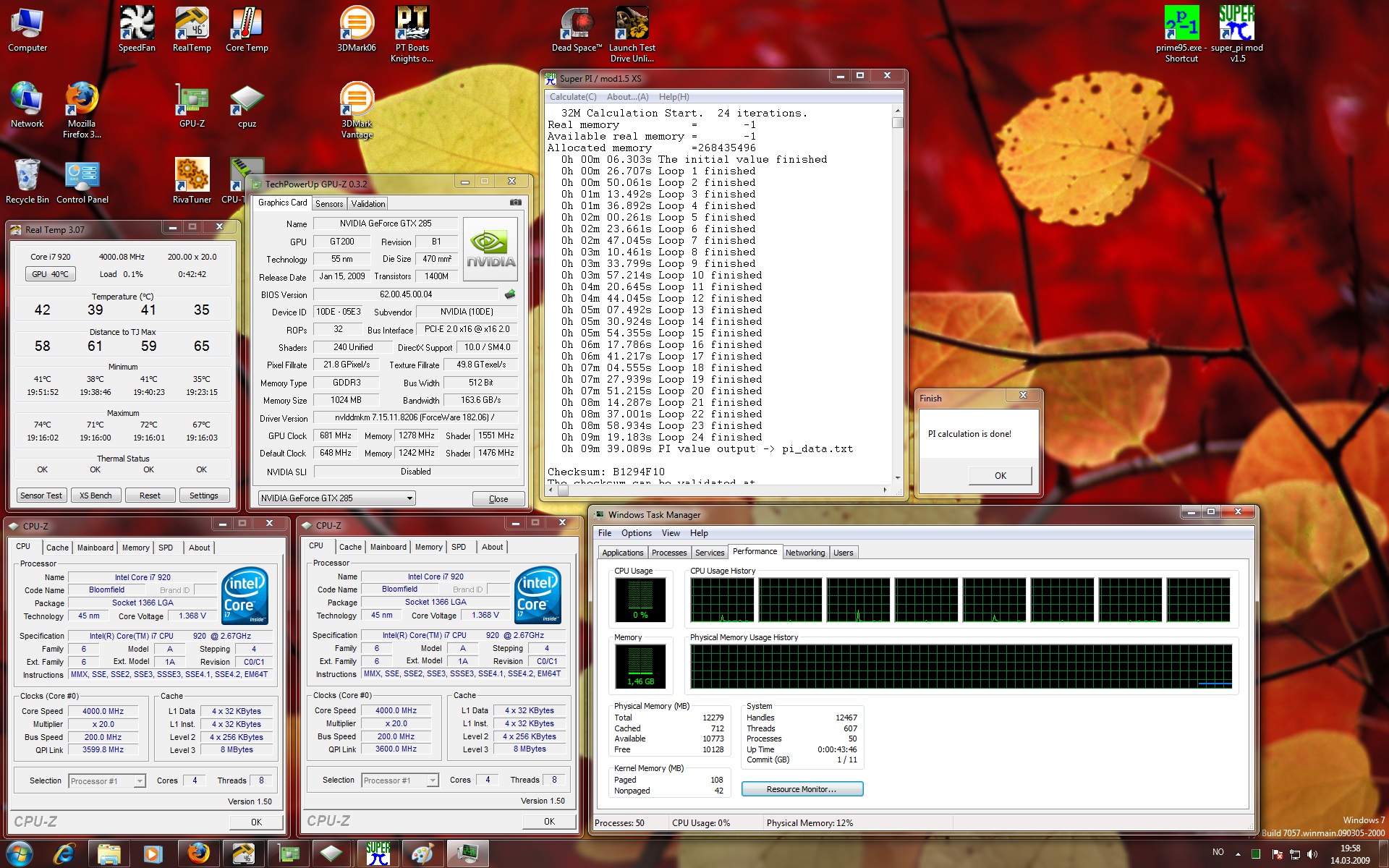This screenshot has width=1389, height=868.
Task: Open super_pi mod v1.5 desktop icon
Action: [1237, 34]
